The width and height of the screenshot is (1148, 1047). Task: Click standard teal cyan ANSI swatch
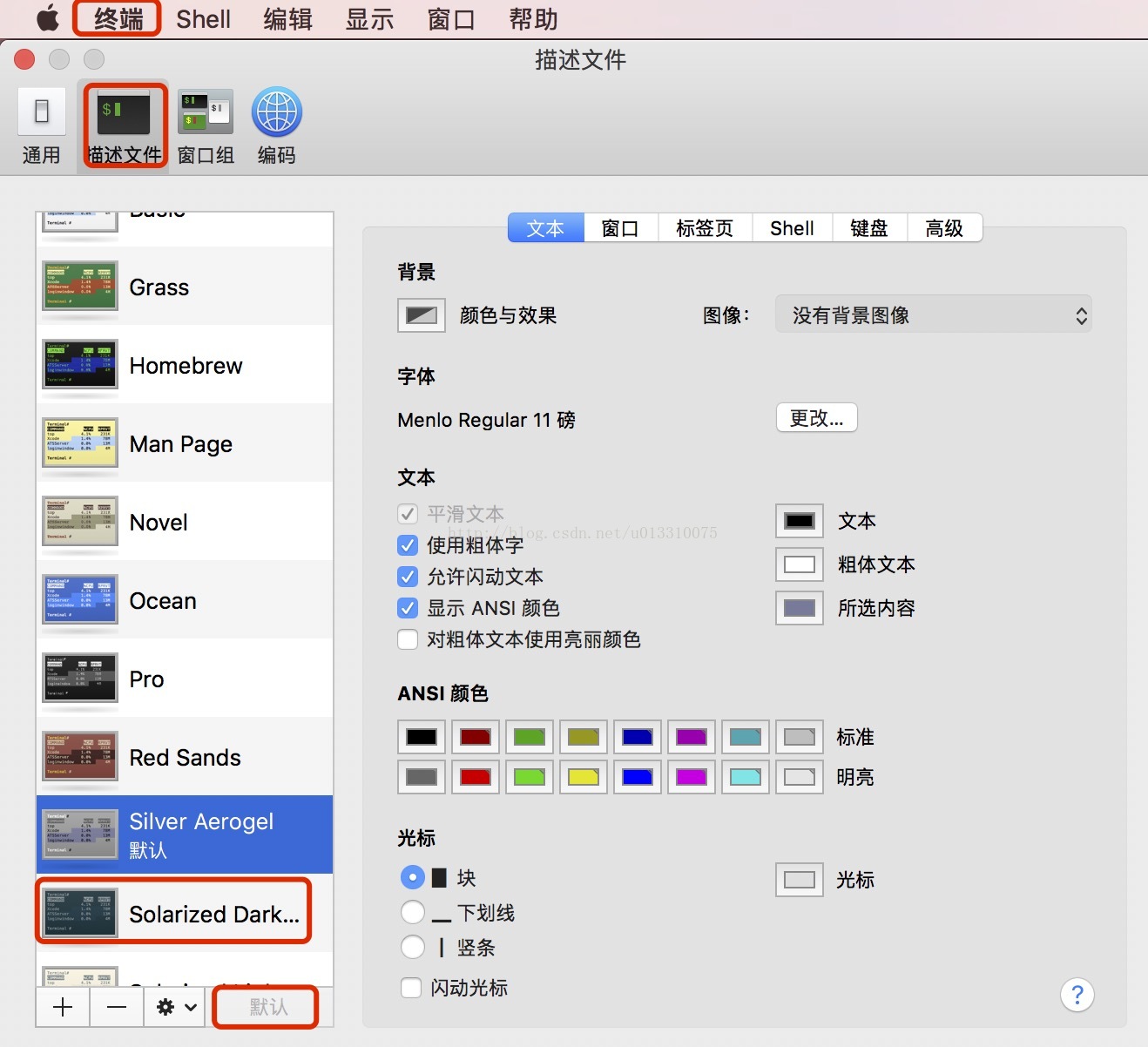point(746,737)
